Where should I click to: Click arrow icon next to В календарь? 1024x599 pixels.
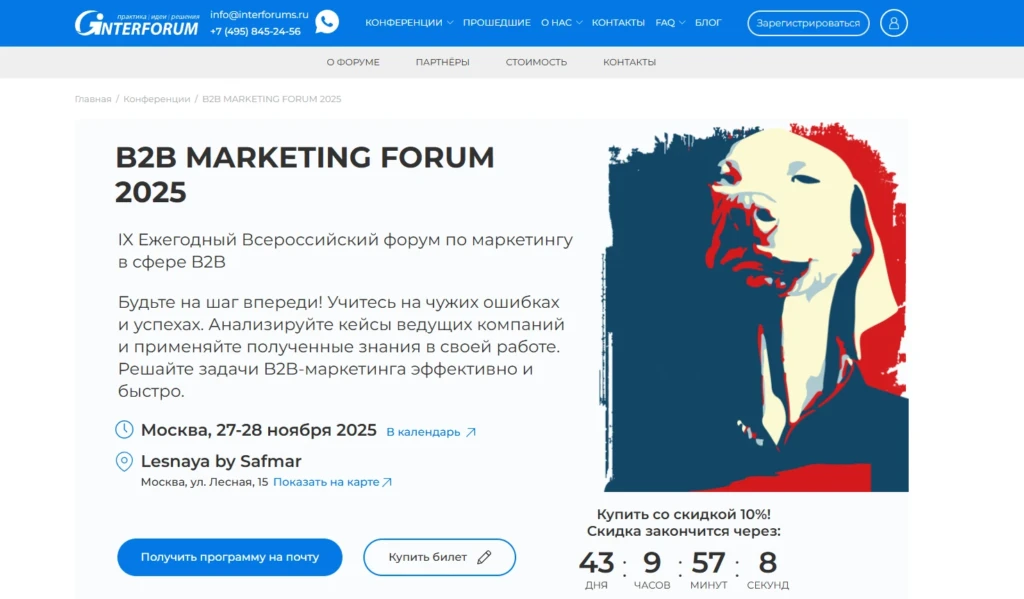(x=470, y=432)
